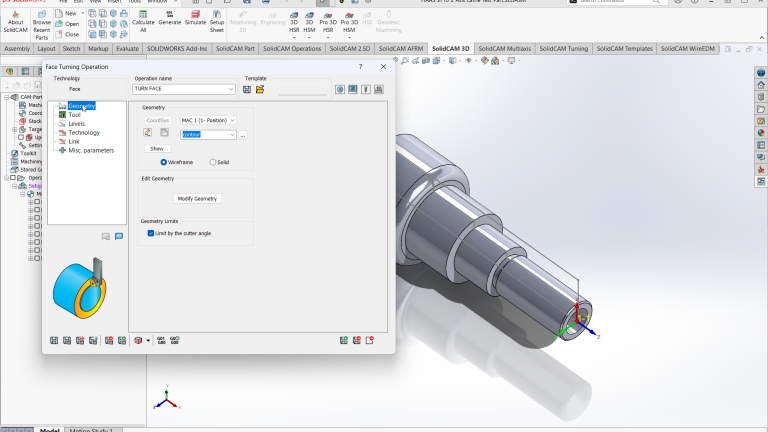Collapse the CAM-Part tree node
The width and height of the screenshot is (768, 432).
coord(6,97)
